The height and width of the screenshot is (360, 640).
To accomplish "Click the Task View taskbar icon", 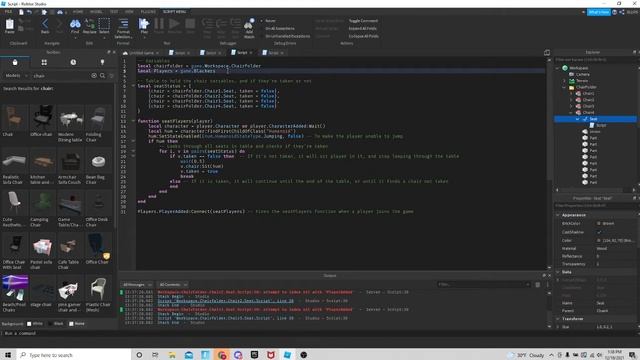I will click(x=155, y=355).
